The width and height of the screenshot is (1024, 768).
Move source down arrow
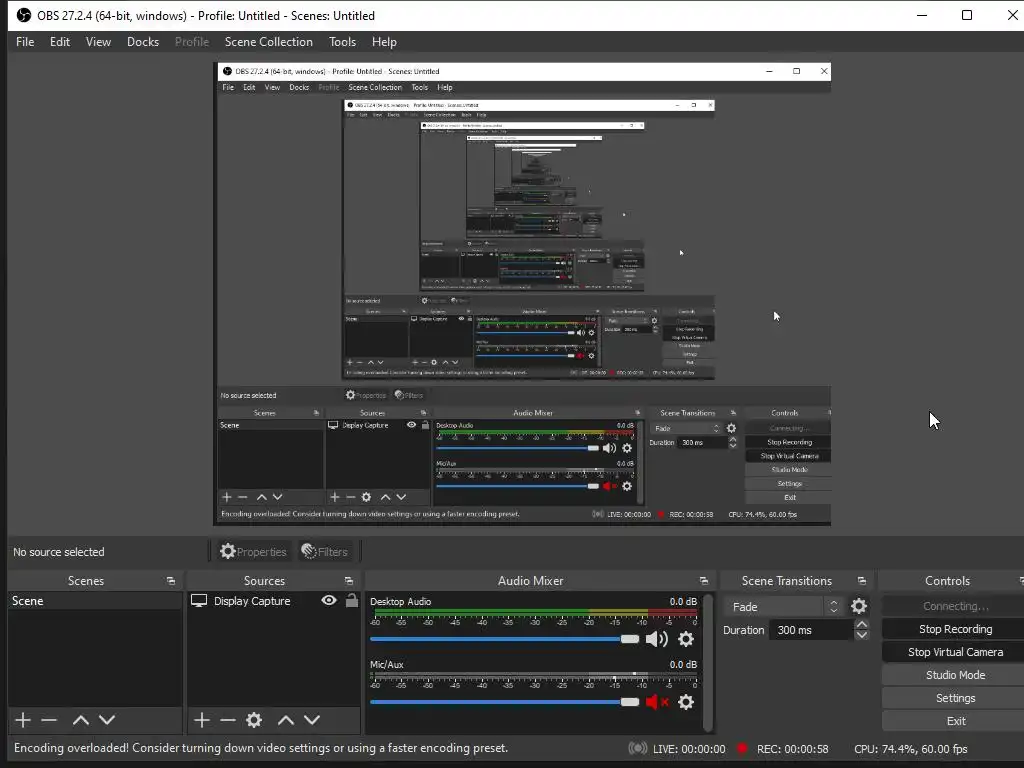click(x=312, y=720)
